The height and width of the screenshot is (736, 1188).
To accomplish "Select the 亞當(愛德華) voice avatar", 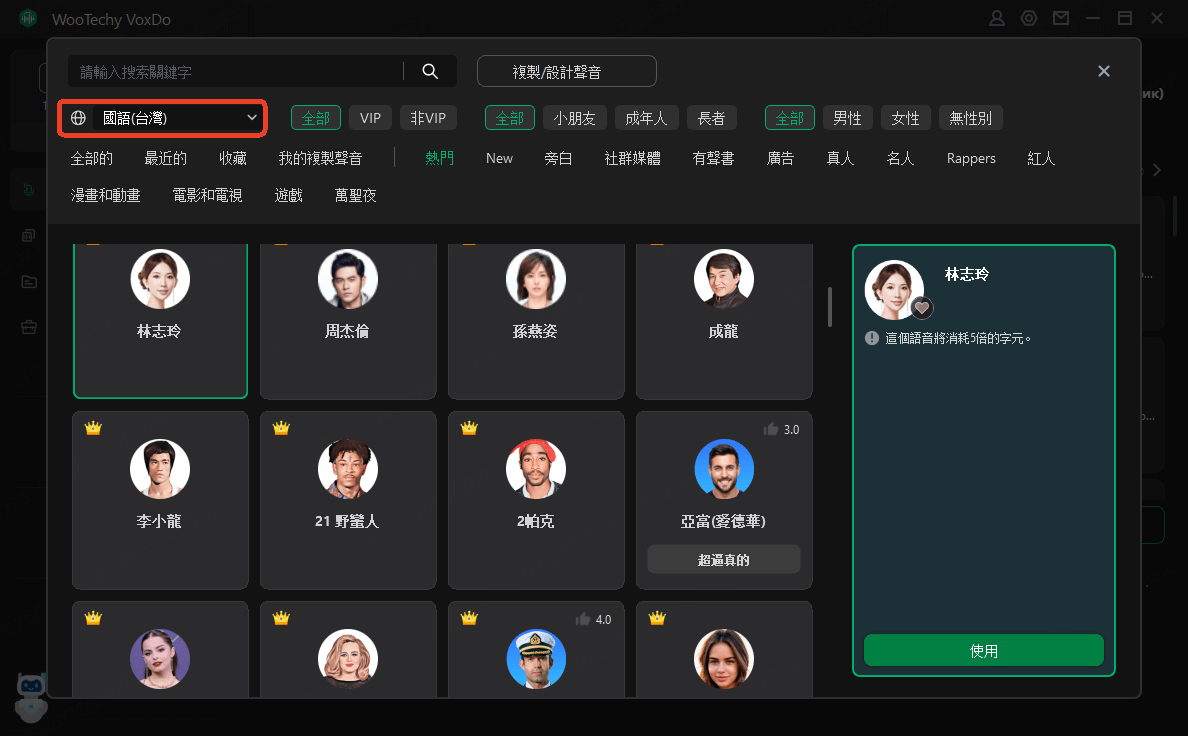I will (x=724, y=469).
